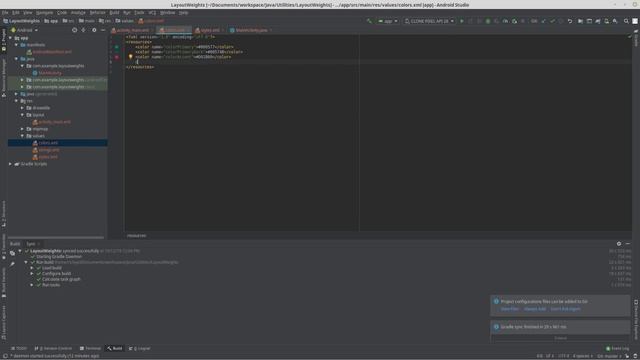Click the green Run app play icon
640x360 pixels.
coord(462,21)
